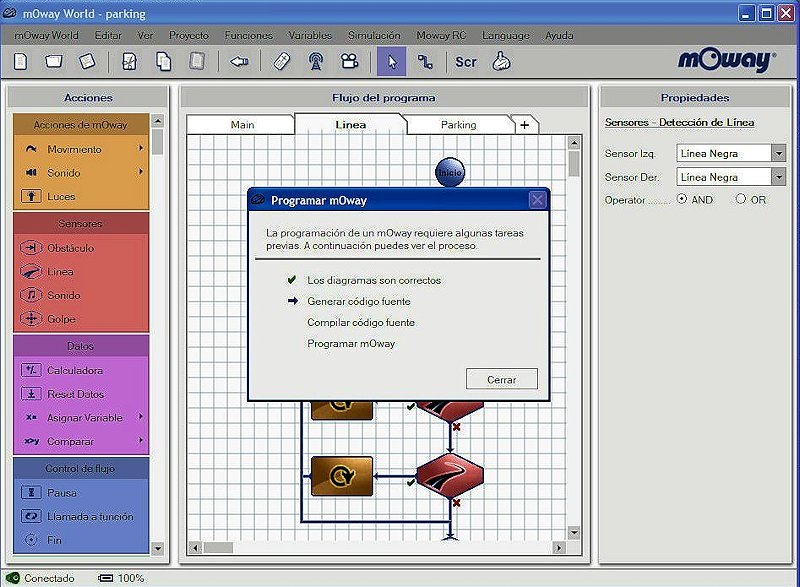Viewport: 800px width, 587px height.
Task: Select the Luces action icon
Action: 30,196
